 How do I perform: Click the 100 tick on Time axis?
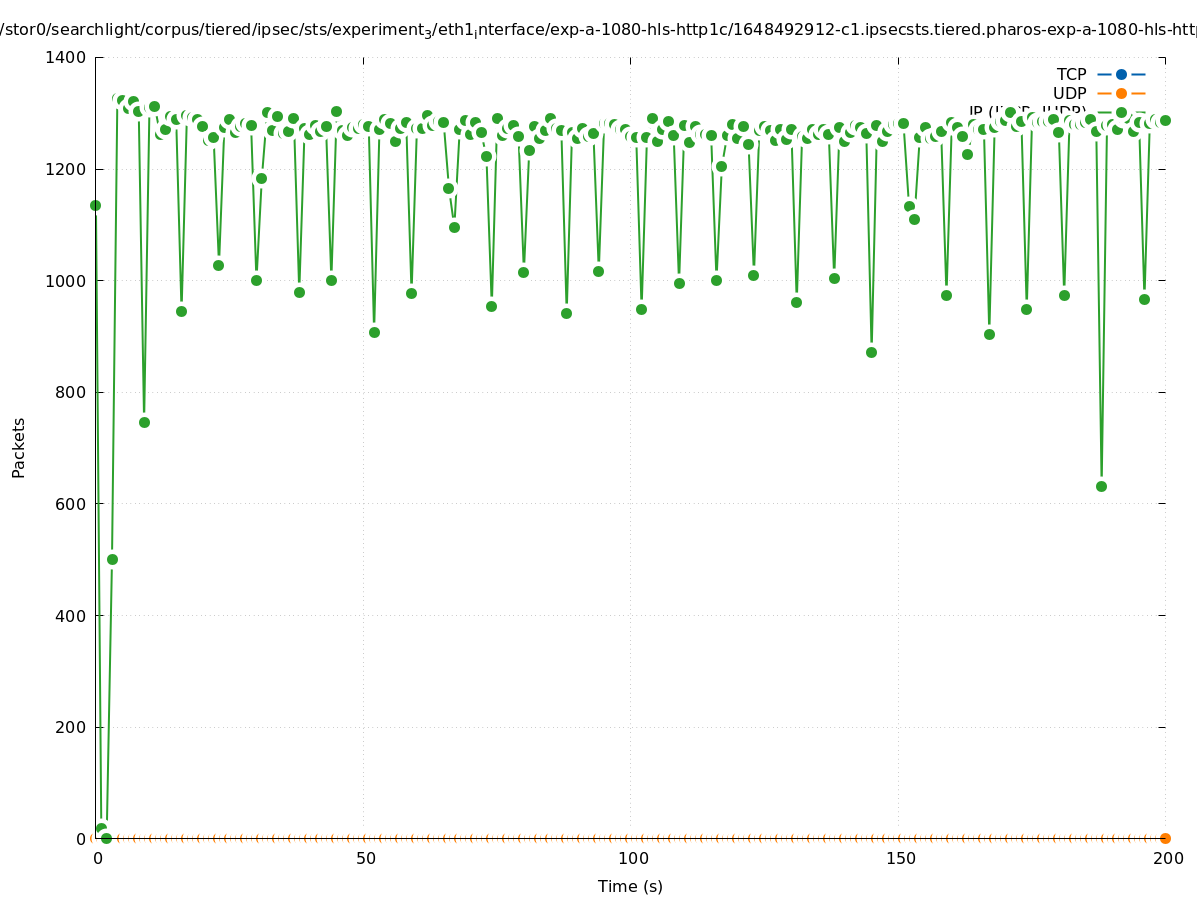632,859
